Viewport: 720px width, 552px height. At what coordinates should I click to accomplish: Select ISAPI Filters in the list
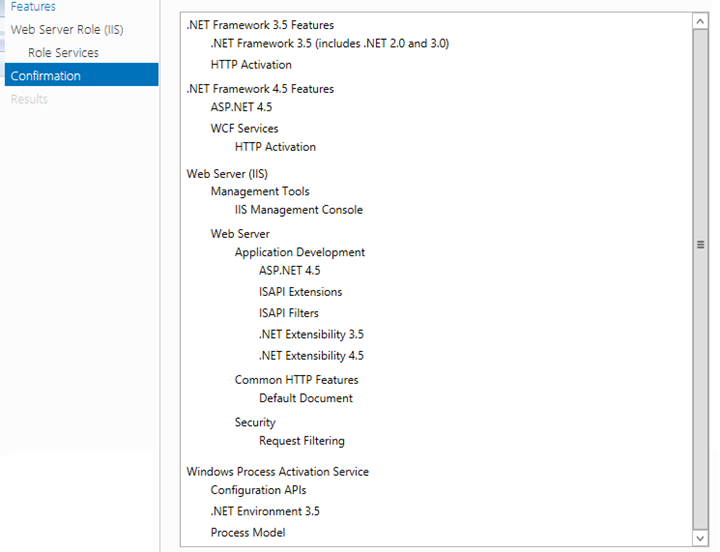(289, 313)
